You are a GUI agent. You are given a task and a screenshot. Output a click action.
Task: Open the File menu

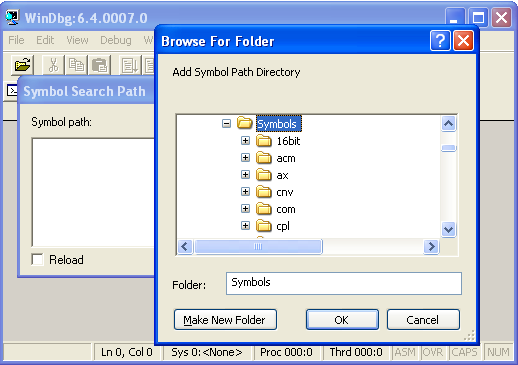point(16,40)
